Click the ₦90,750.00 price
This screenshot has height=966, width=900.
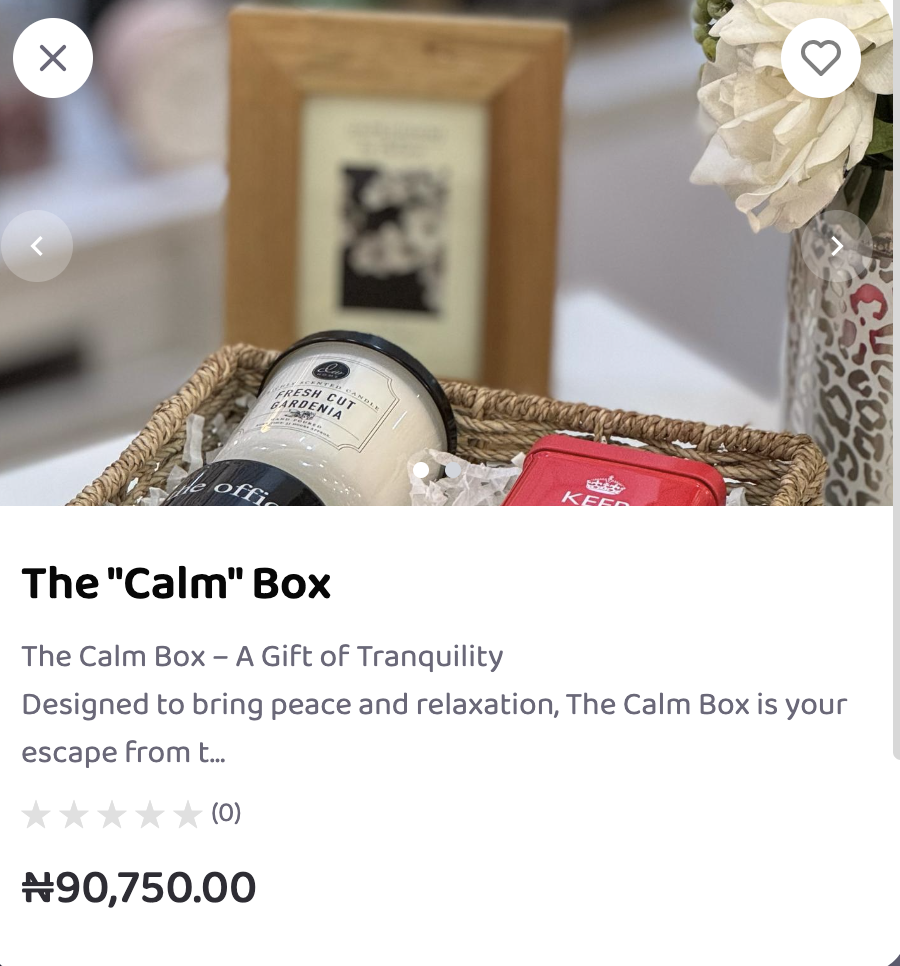click(x=139, y=888)
